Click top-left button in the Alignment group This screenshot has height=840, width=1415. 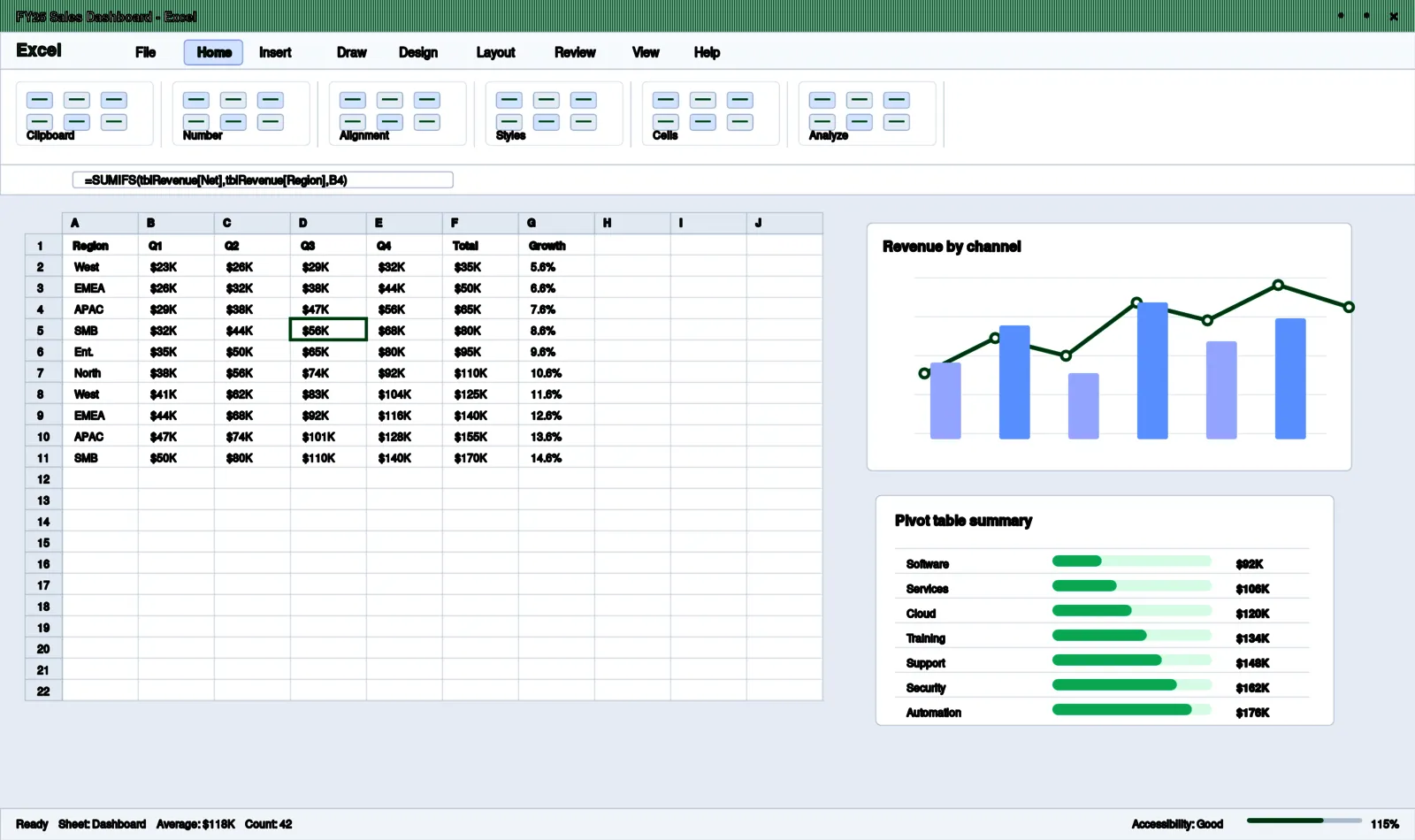point(353,100)
